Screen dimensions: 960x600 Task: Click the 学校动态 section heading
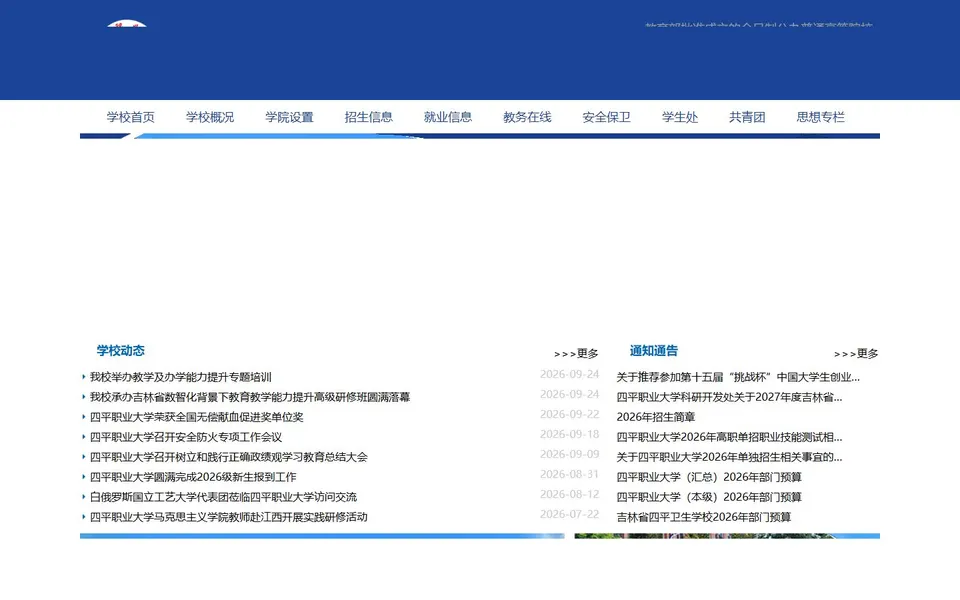(121, 351)
